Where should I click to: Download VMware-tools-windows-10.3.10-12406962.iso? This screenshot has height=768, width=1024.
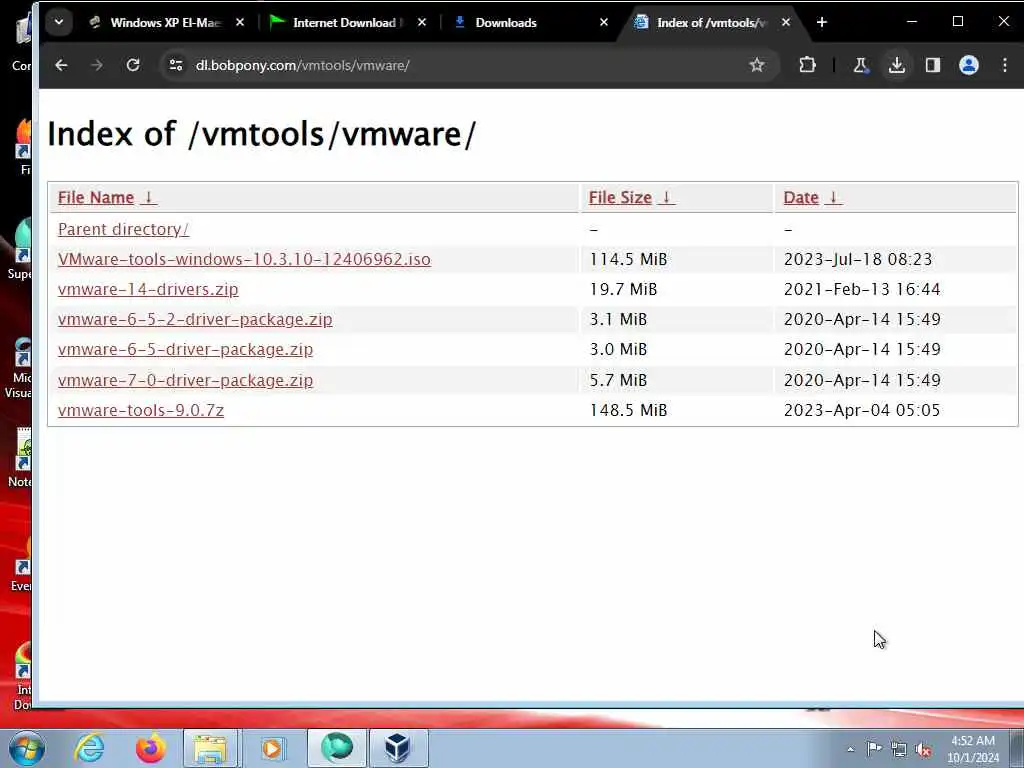[x=244, y=259]
